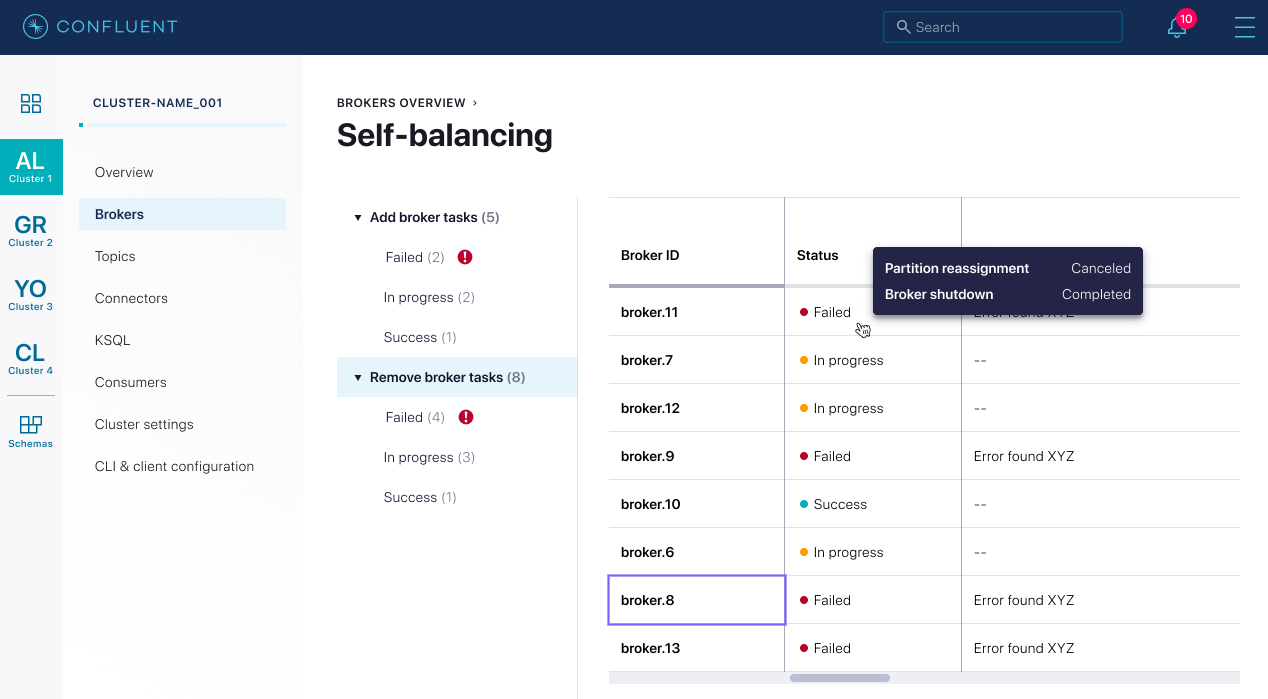This screenshot has height=699, width=1268.
Task: Go to Cluster settings
Action: pos(144,424)
